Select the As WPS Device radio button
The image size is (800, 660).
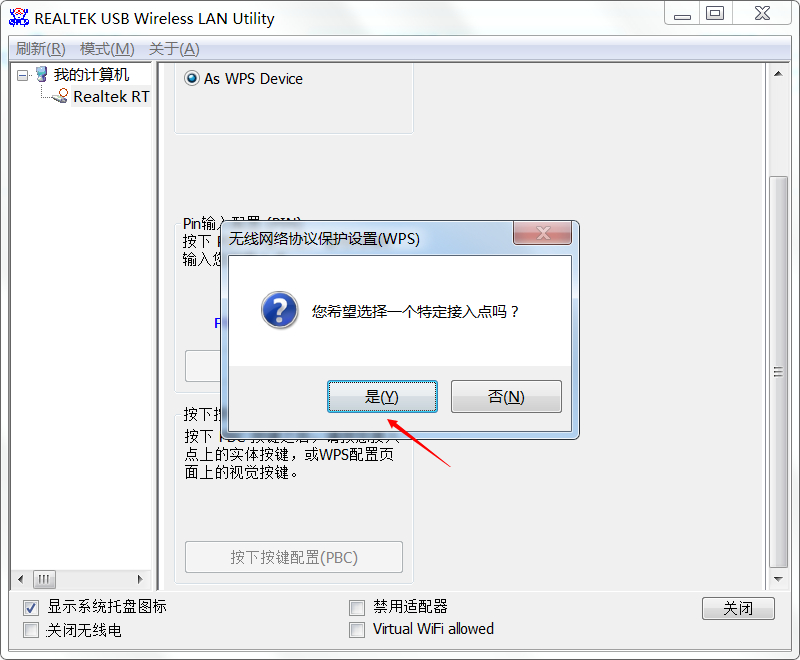[x=192, y=79]
